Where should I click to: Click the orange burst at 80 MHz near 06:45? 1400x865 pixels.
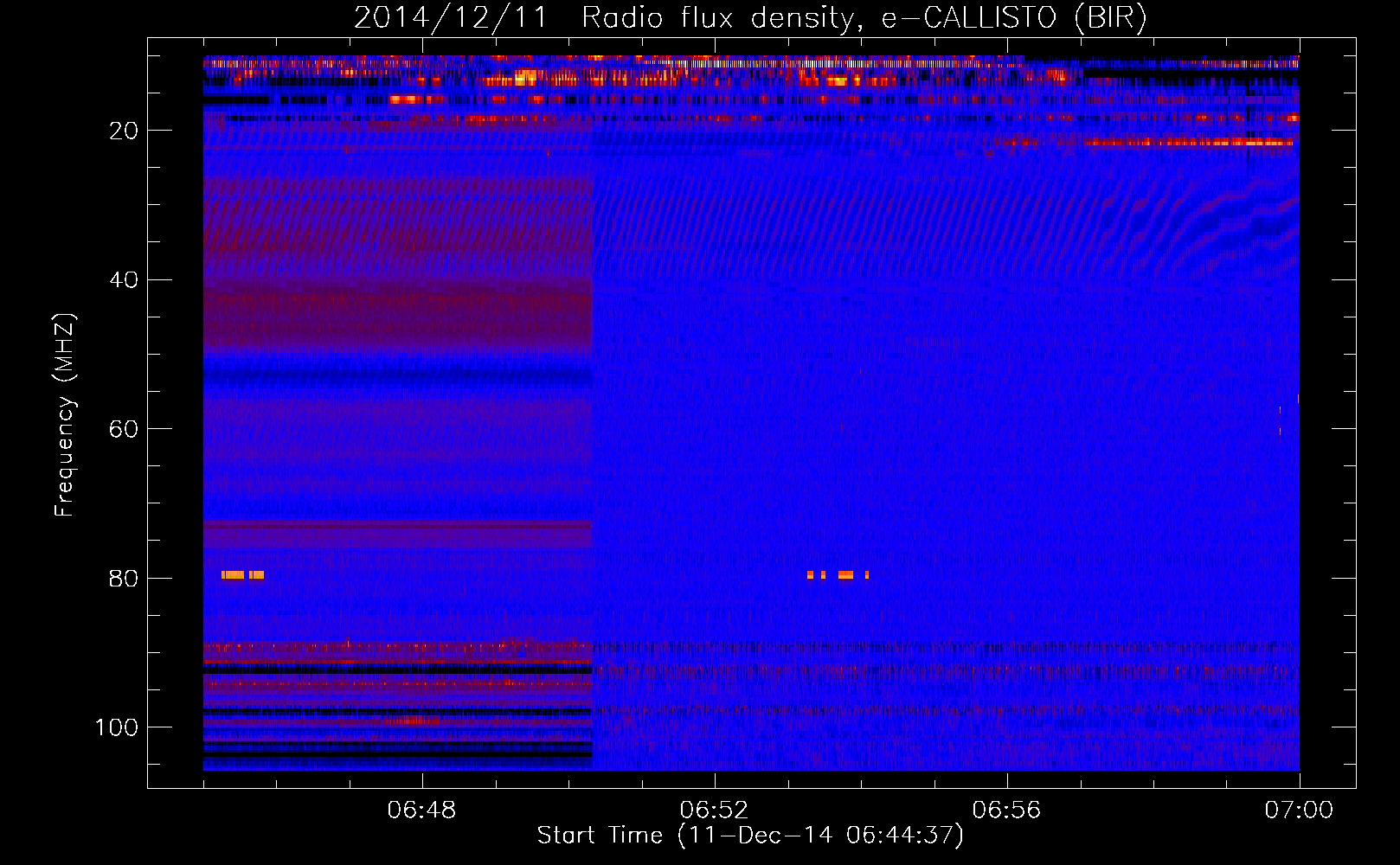tap(242, 575)
